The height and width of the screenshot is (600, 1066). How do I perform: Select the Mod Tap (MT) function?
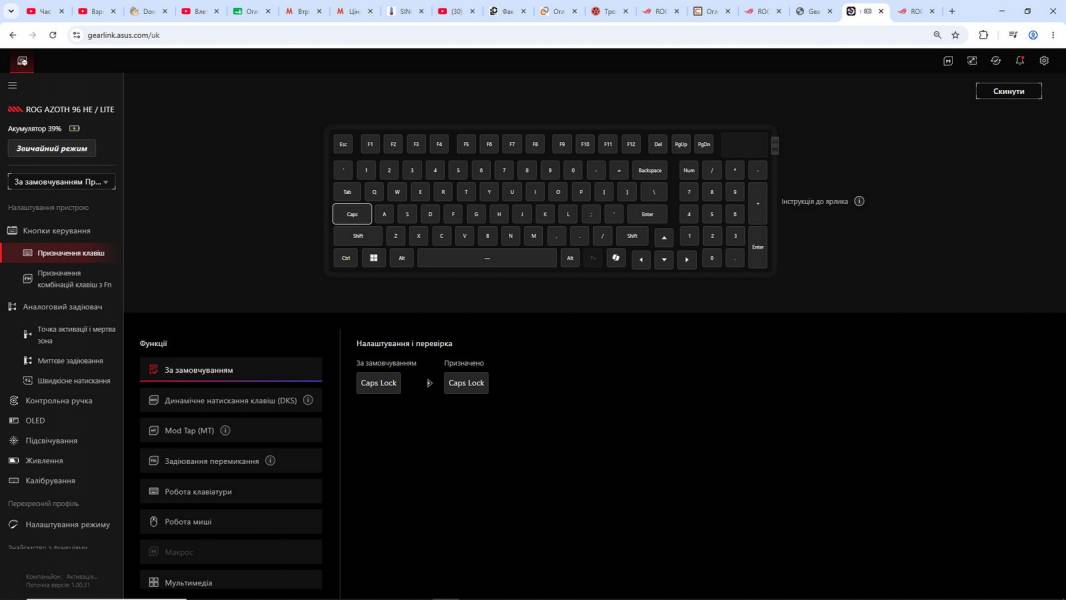click(230, 430)
